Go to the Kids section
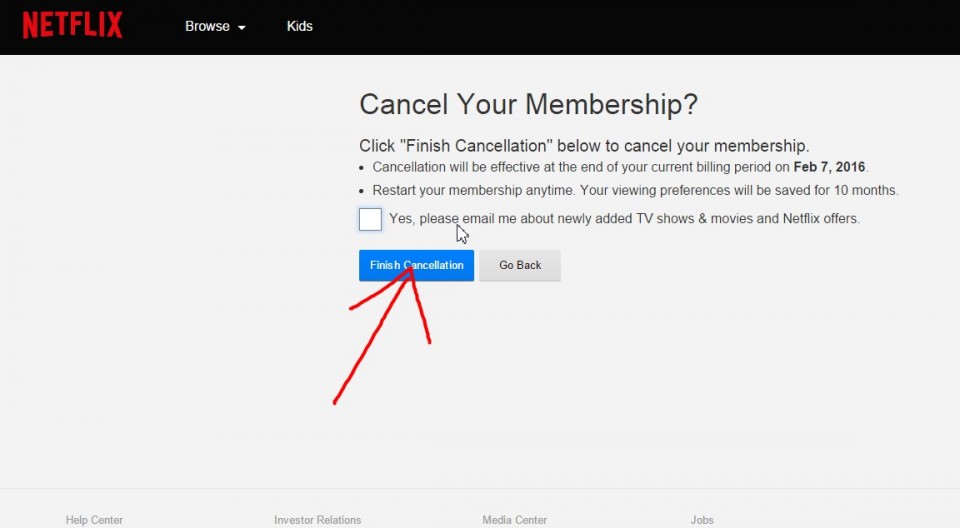 pyautogui.click(x=299, y=27)
